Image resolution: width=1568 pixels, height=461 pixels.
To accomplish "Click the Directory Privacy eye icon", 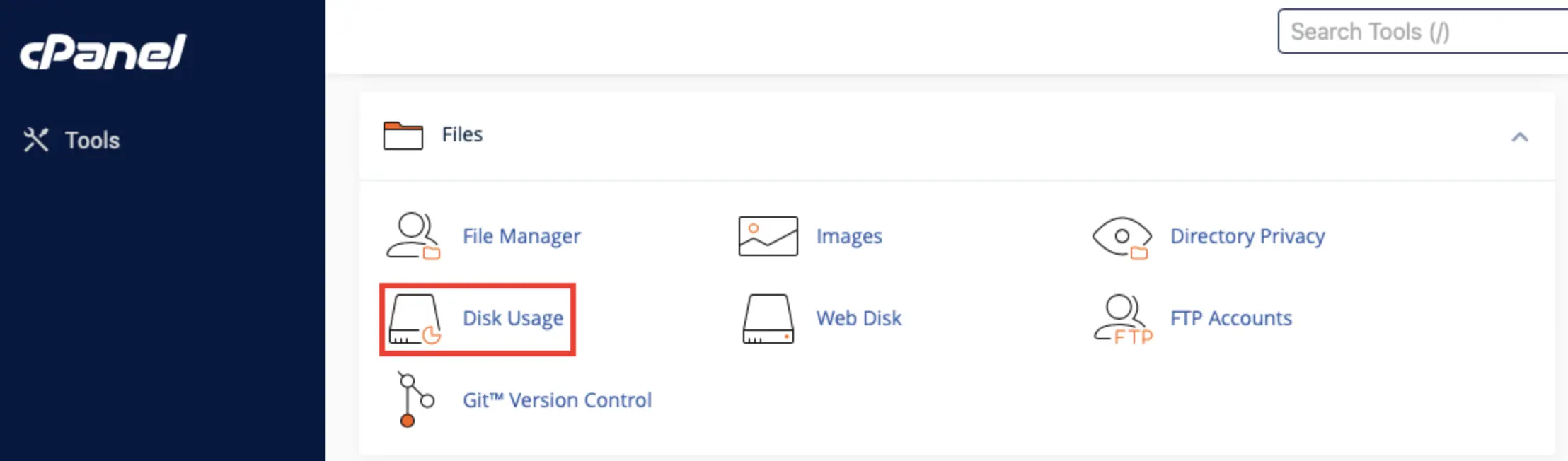I will pyautogui.click(x=1122, y=238).
